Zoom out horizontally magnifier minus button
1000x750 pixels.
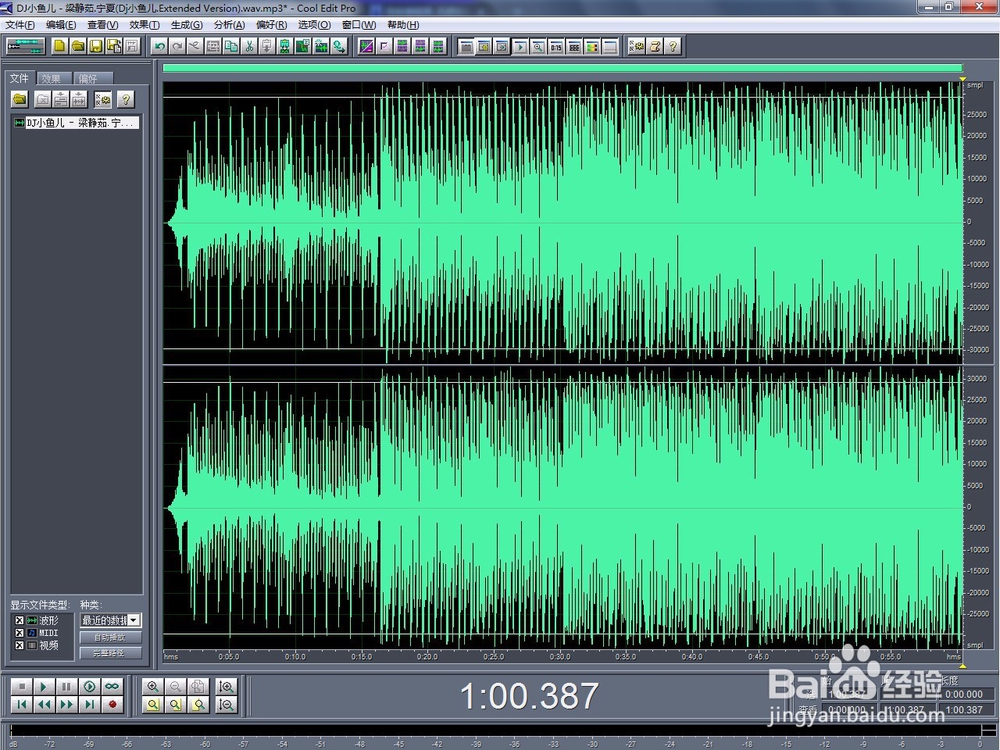coord(175,686)
